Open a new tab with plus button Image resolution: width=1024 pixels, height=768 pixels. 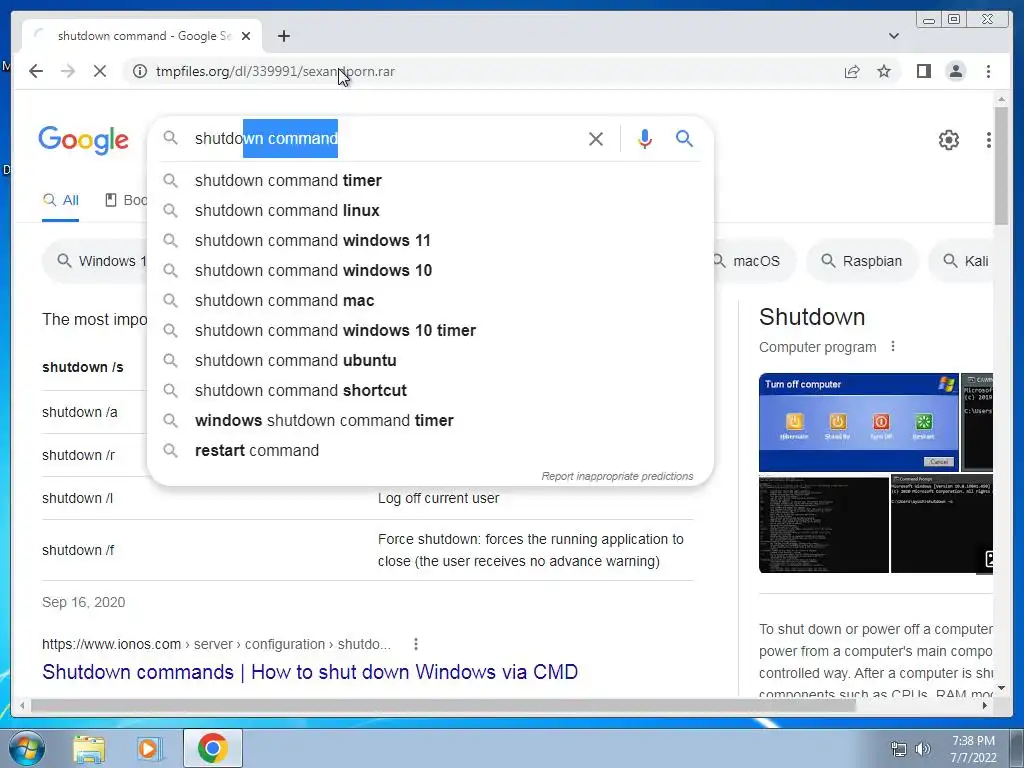[283, 36]
